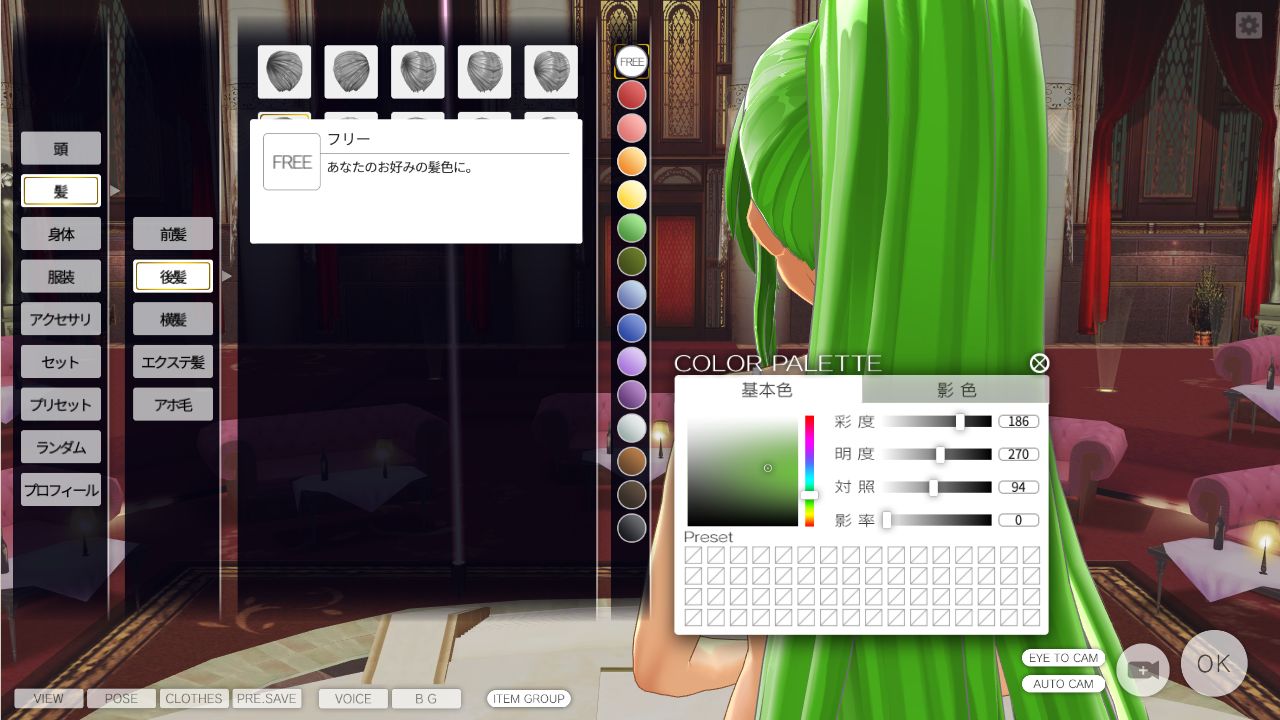Adjust the 対照 contrast slider
The image size is (1280, 720).
pos(937,488)
